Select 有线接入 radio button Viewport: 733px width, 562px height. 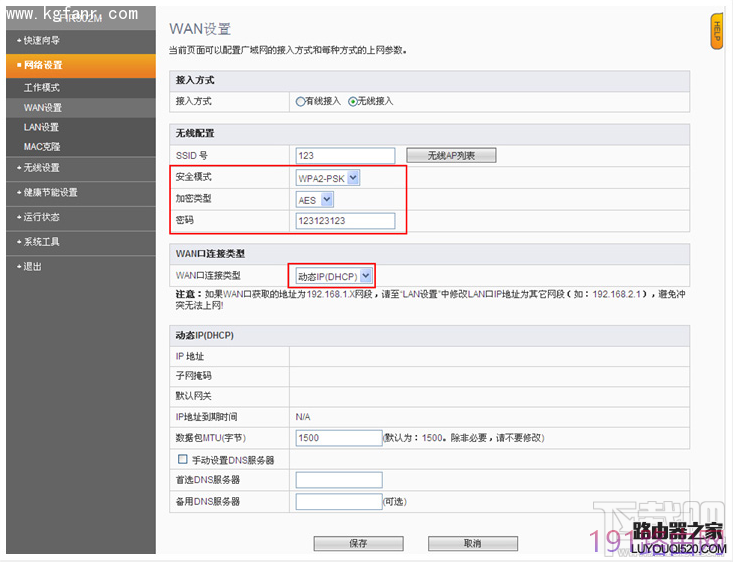(x=300, y=101)
